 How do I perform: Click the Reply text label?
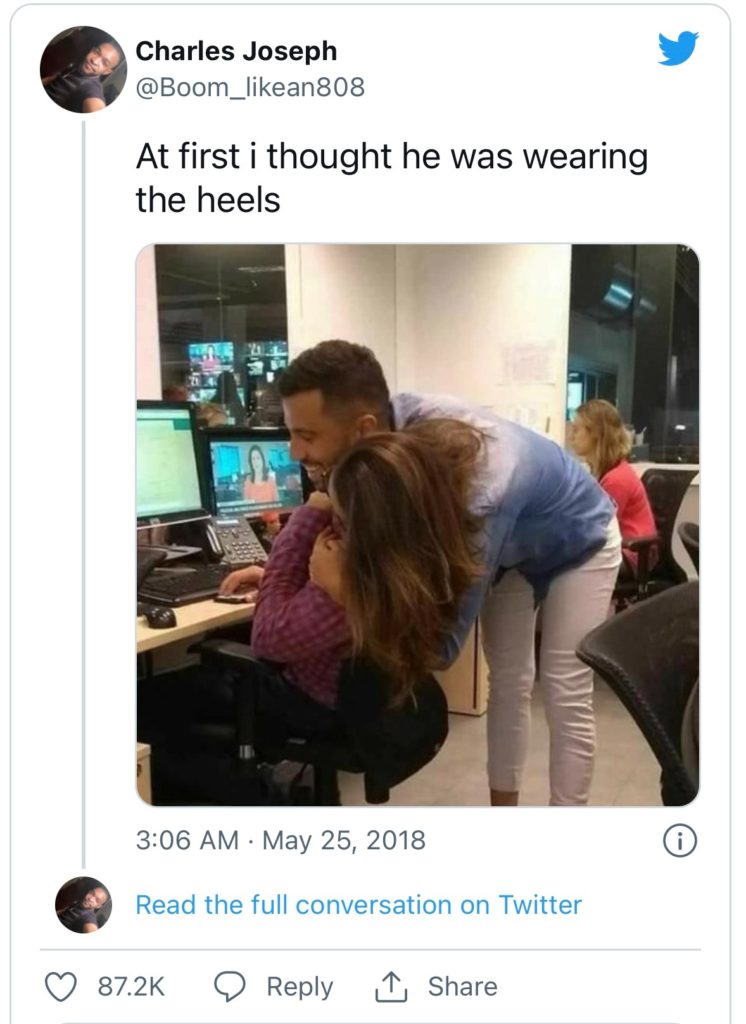coord(299,987)
